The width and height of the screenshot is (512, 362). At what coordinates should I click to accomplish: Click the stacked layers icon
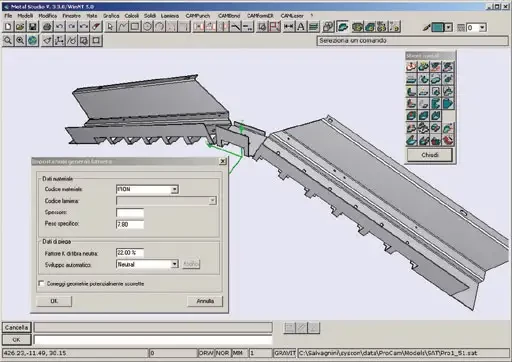(313, 27)
